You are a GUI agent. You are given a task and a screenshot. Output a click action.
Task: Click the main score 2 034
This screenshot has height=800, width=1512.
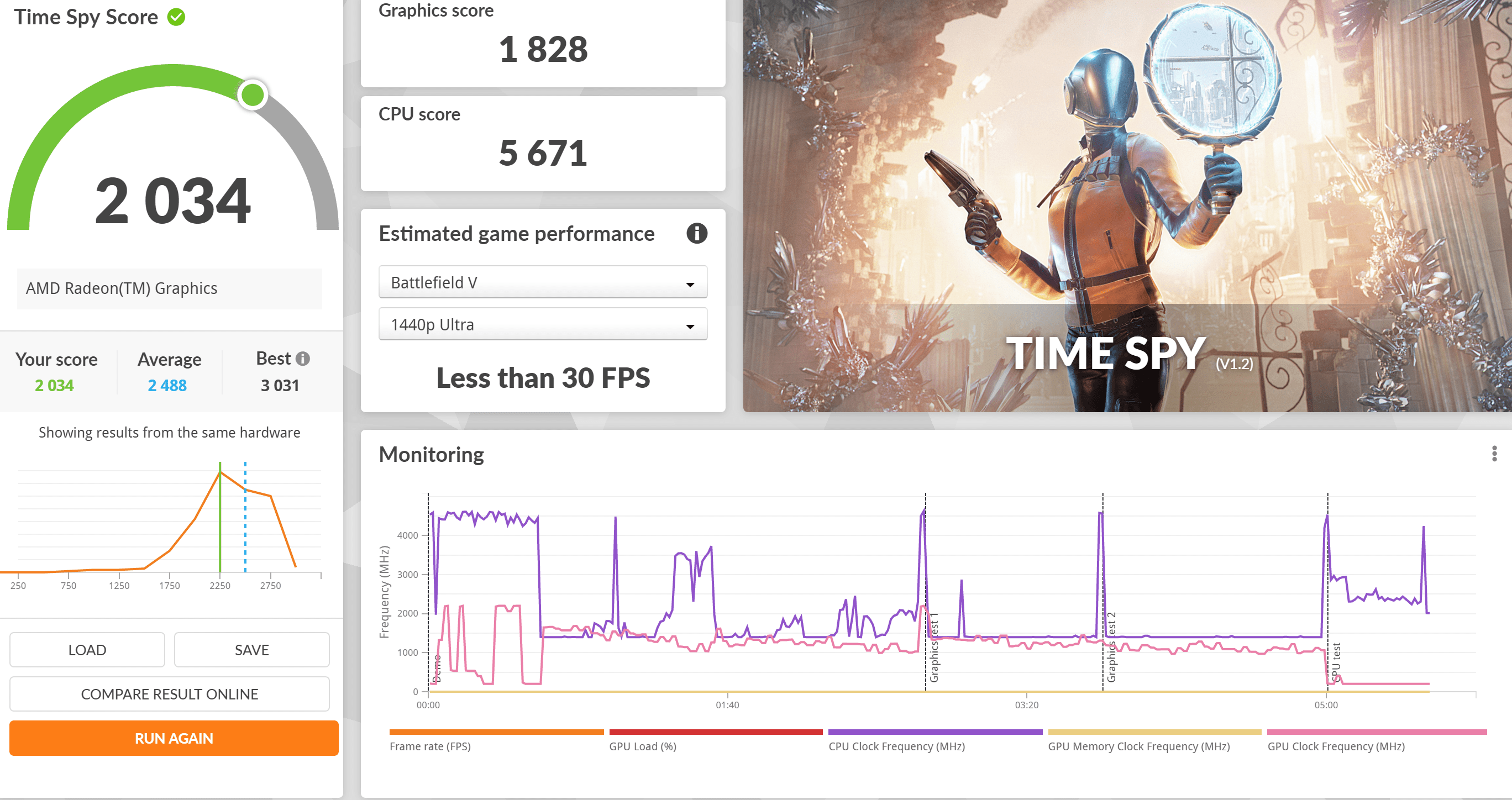[x=172, y=201]
